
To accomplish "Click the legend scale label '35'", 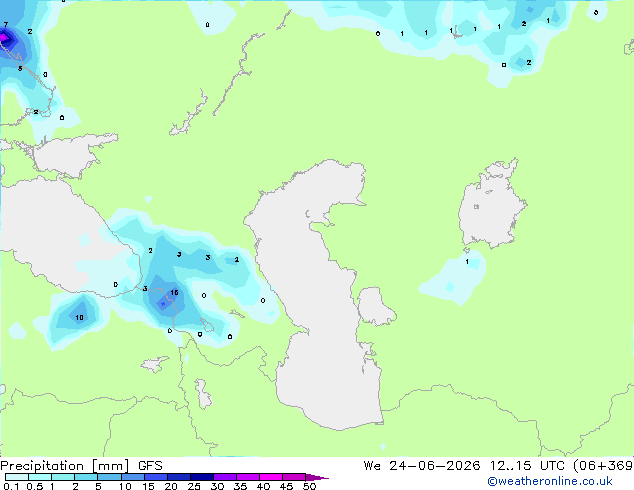I will (240, 486).
